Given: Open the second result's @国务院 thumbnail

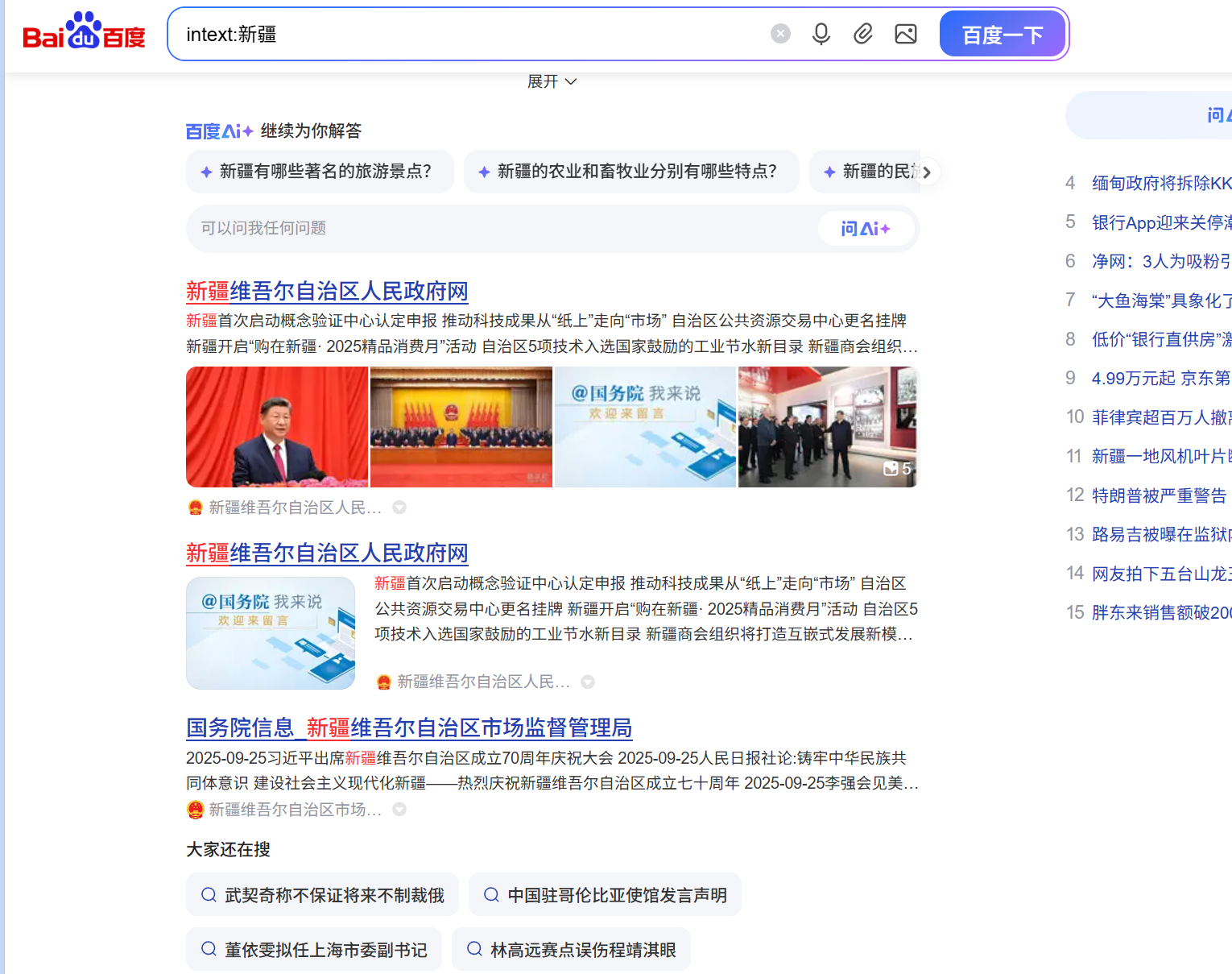Looking at the screenshot, I should pos(271,633).
